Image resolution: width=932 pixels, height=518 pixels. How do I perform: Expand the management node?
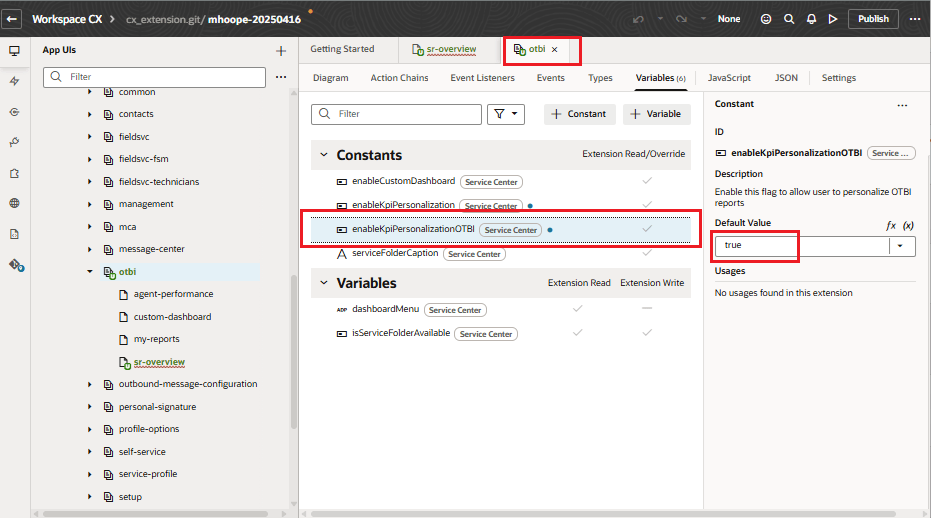[90, 205]
